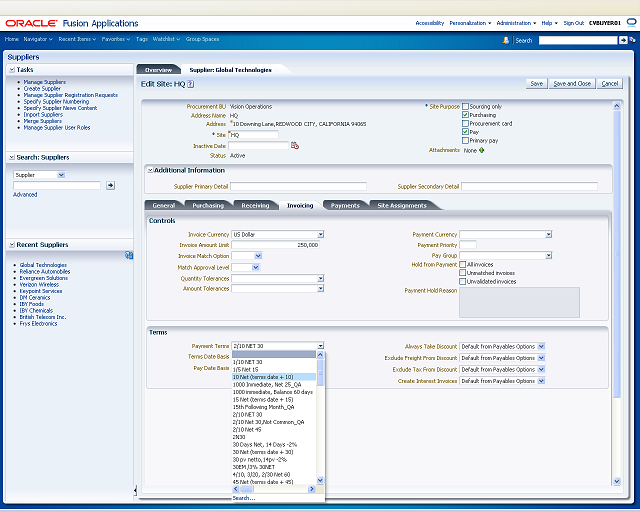Open the Always Take Discount dropdown
Screen dimensions: 640x512
(x=541, y=346)
